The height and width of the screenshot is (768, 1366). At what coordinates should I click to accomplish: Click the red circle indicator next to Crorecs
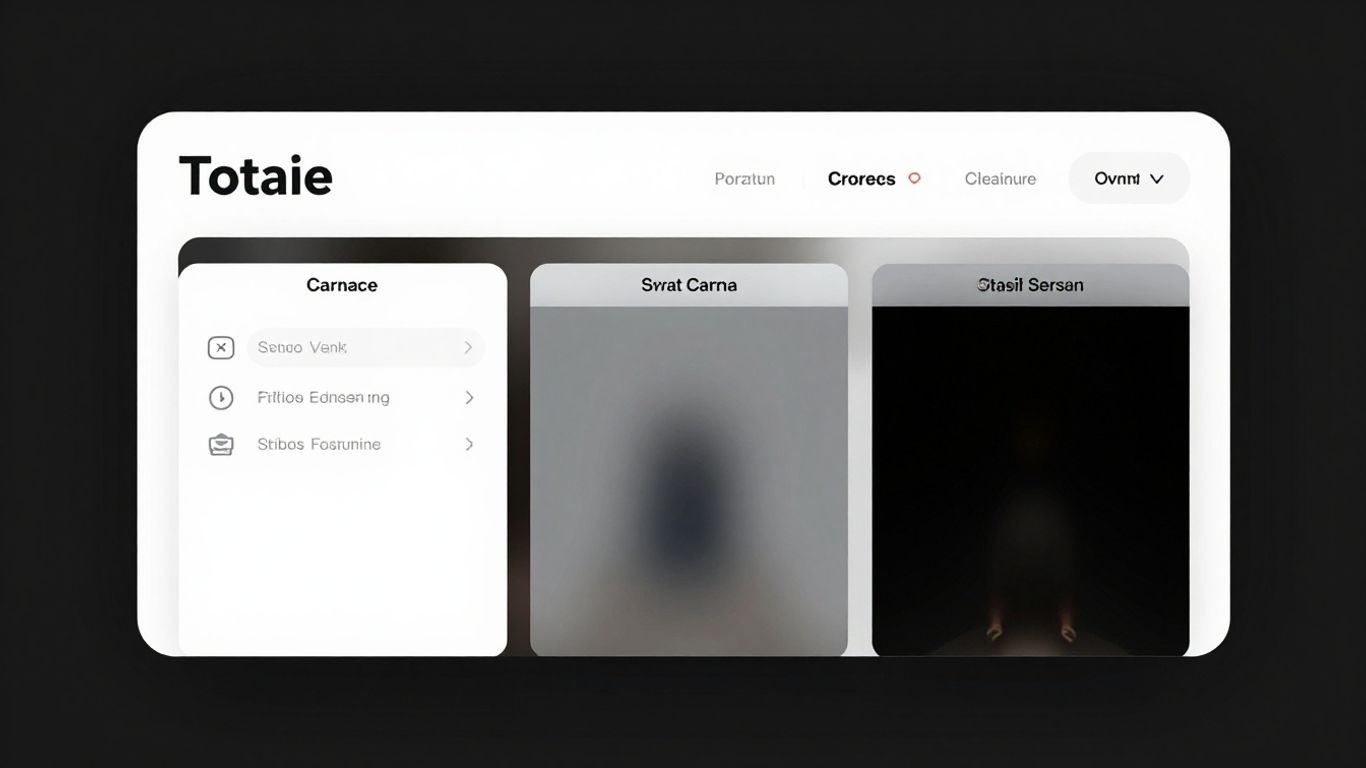(x=913, y=178)
